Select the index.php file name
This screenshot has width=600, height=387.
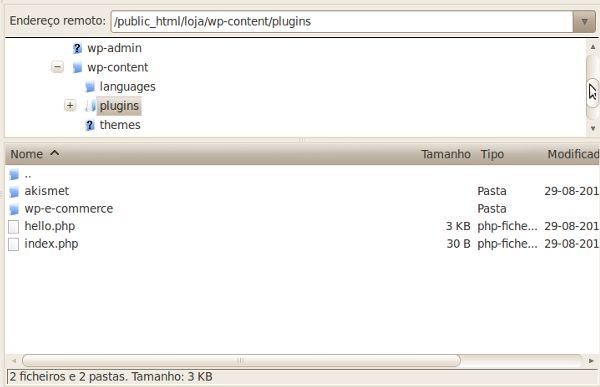click(x=51, y=244)
